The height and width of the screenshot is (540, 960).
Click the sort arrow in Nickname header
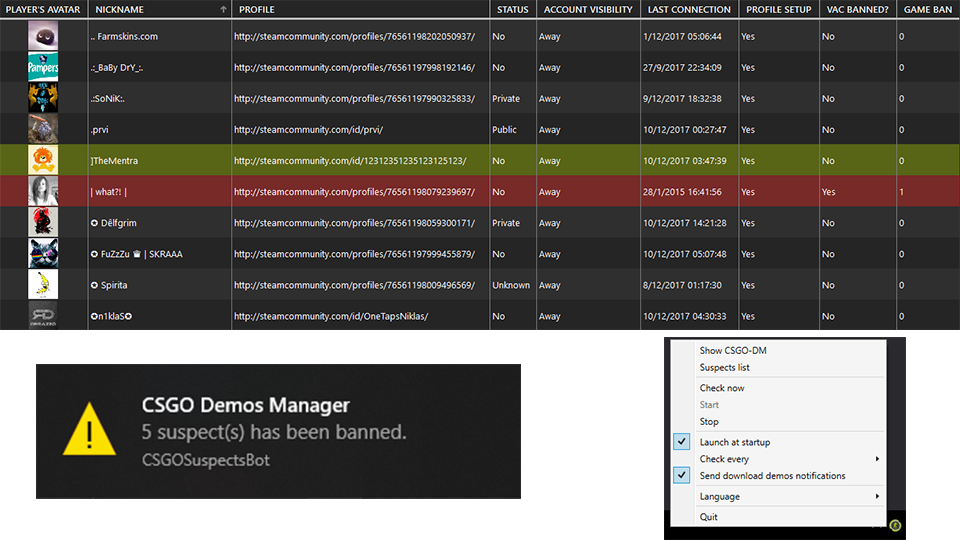pos(222,9)
